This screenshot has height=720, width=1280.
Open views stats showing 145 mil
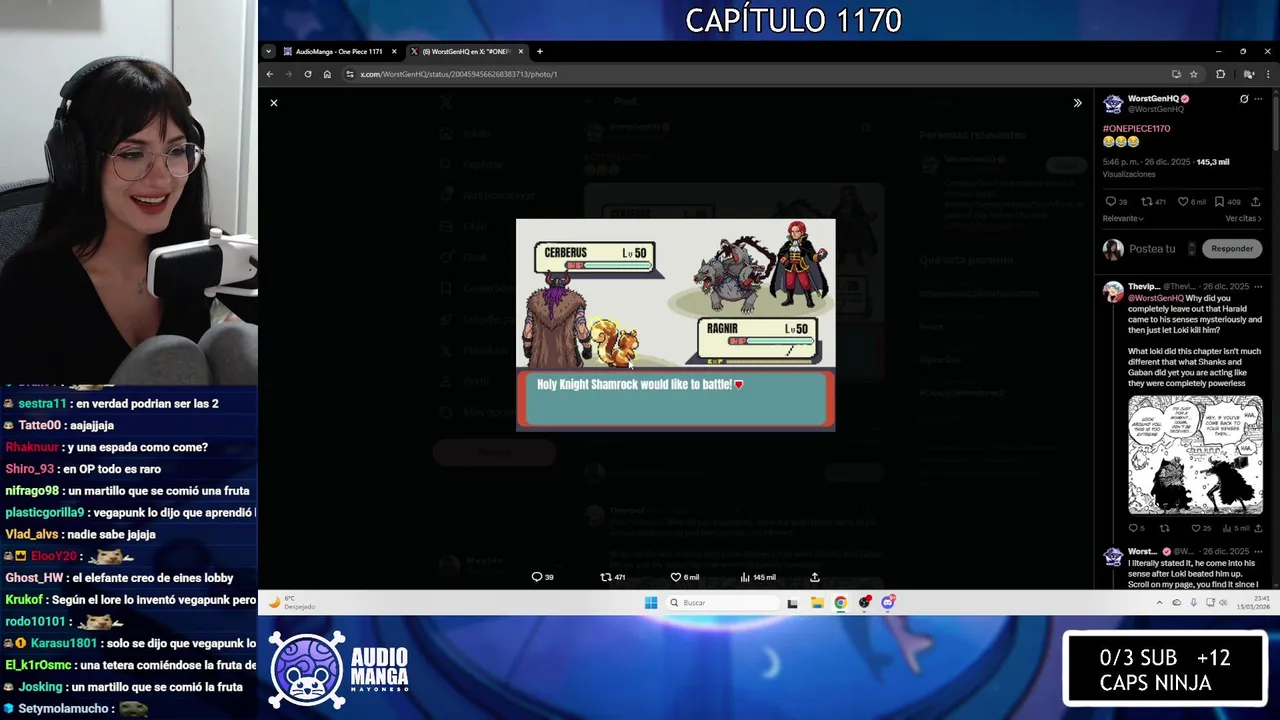[757, 577]
